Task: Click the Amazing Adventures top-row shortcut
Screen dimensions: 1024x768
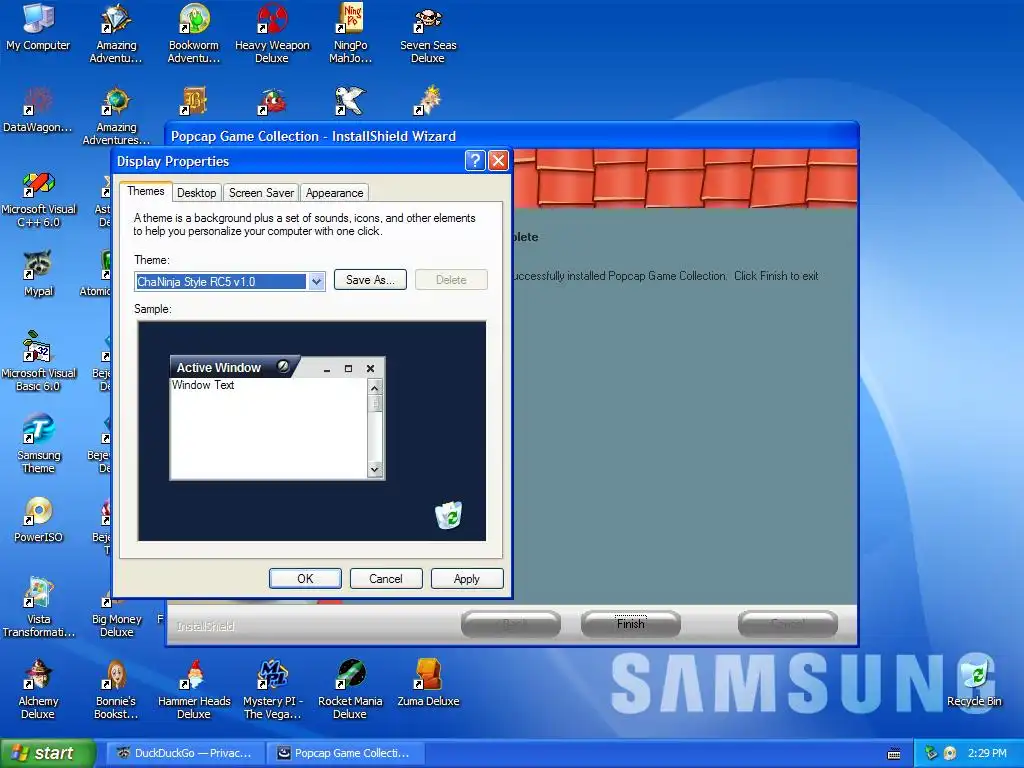Action: click(x=116, y=33)
